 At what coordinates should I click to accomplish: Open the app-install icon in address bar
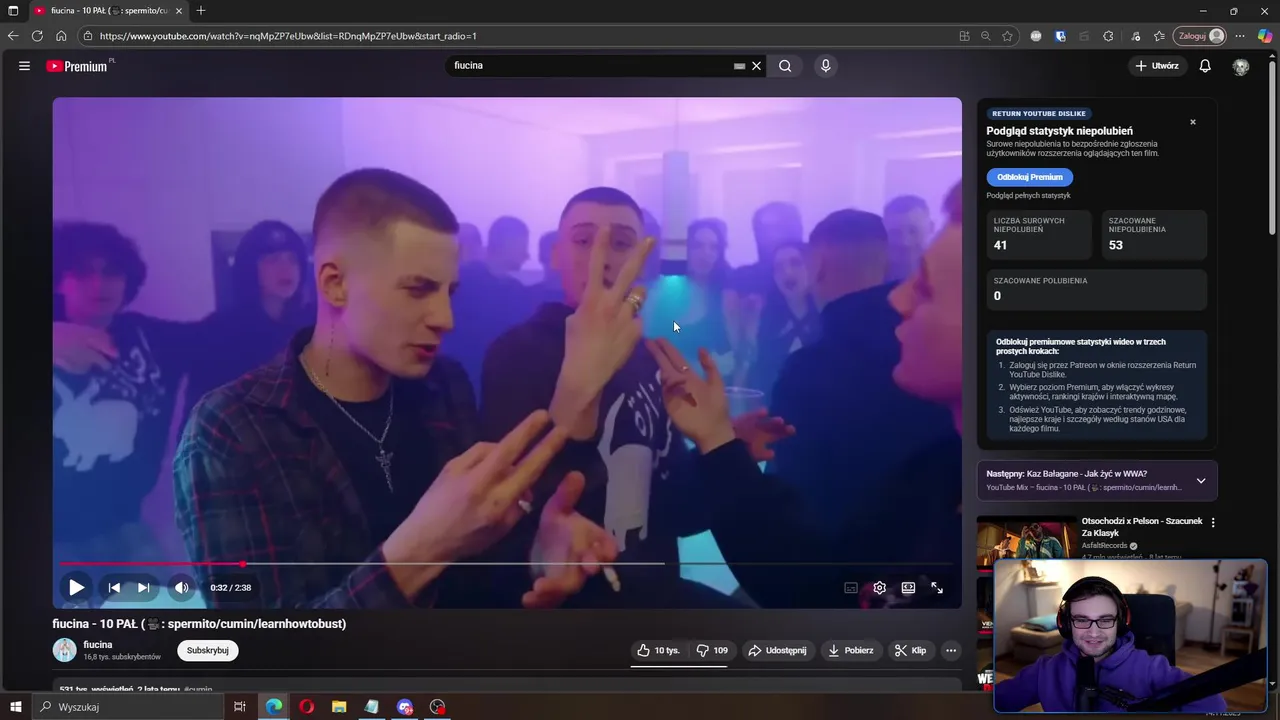[964, 36]
